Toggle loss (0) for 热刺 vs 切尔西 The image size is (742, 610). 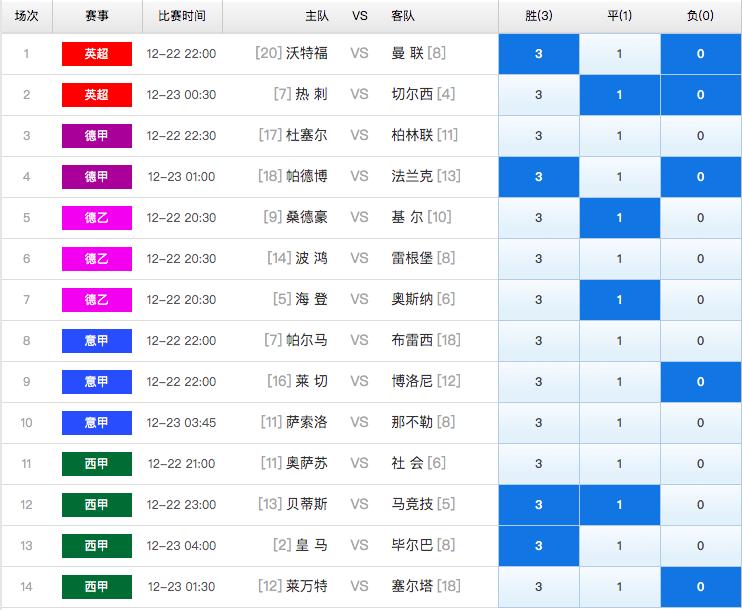point(701,95)
